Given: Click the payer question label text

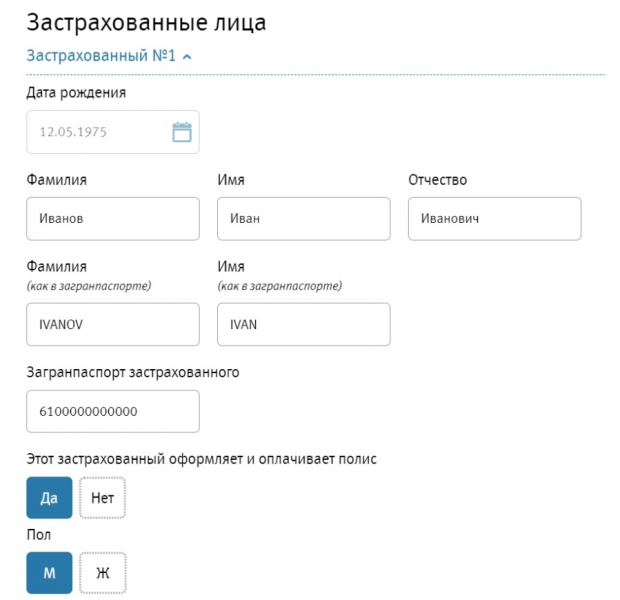Looking at the screenshot, I should click(201, 459).
